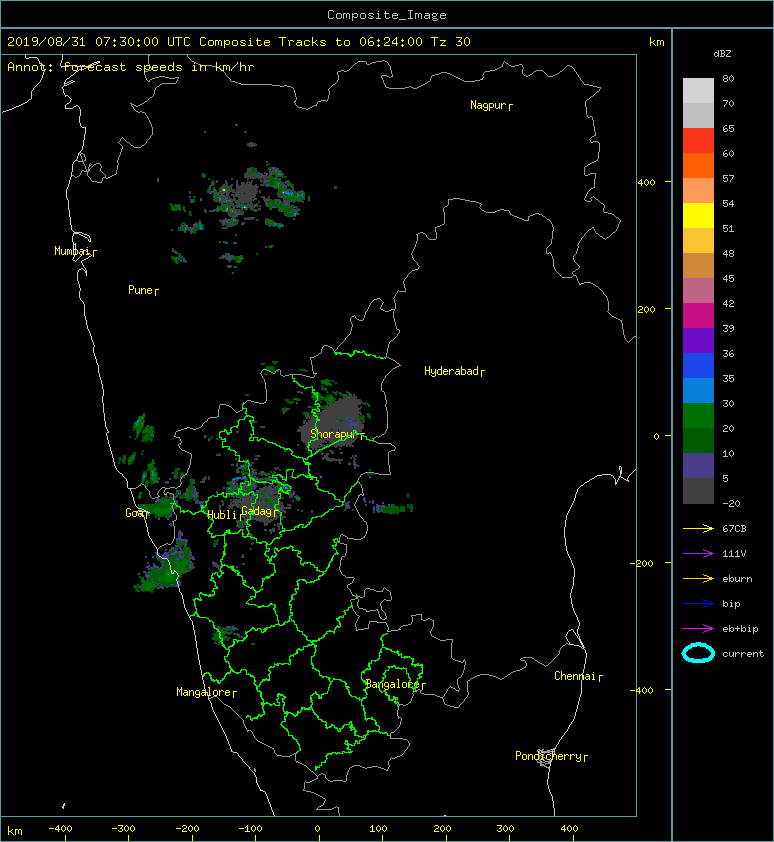Click the 400 bottom axis tick label
The height and width of the screenshot is (842, 774).
tap(569, 829)
